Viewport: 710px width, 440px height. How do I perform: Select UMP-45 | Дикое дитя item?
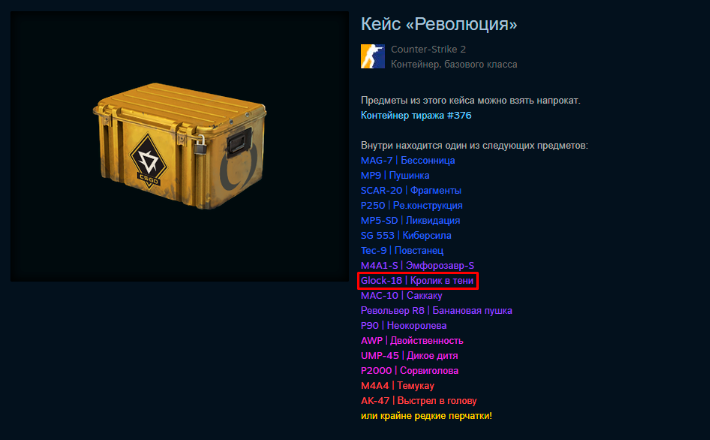pos(409,355)
